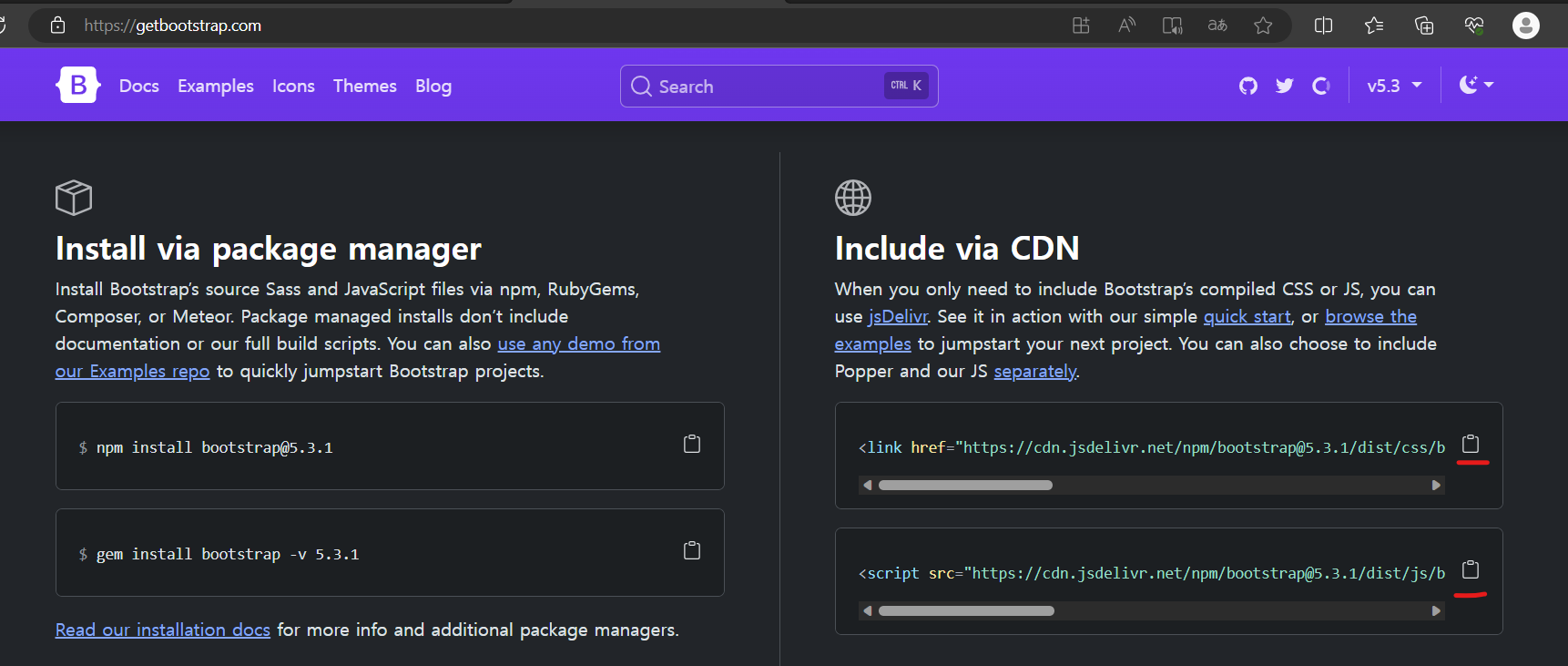This screenshot has height=666, width=1568.
Task: Go to the Icons page
Action: coord(293,86)
